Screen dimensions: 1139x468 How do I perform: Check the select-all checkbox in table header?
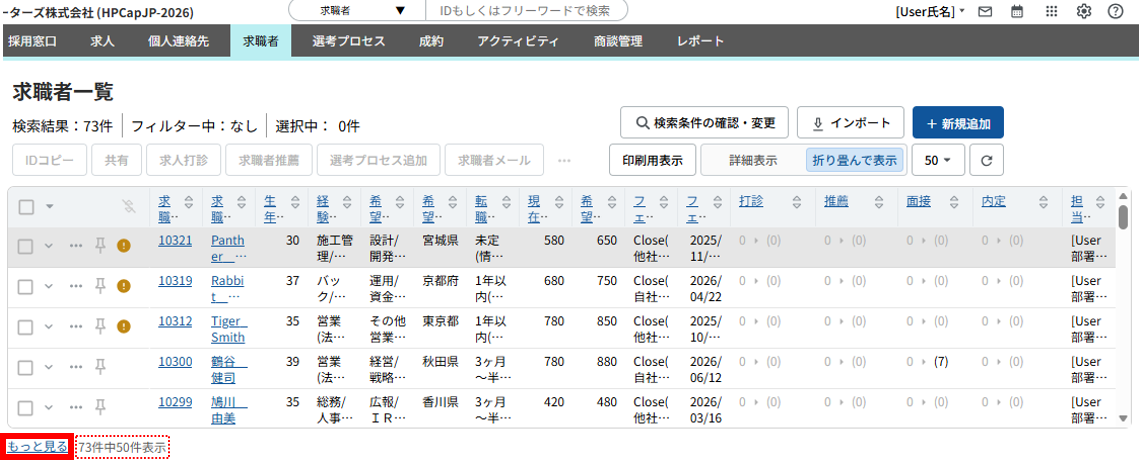(27, 207)
